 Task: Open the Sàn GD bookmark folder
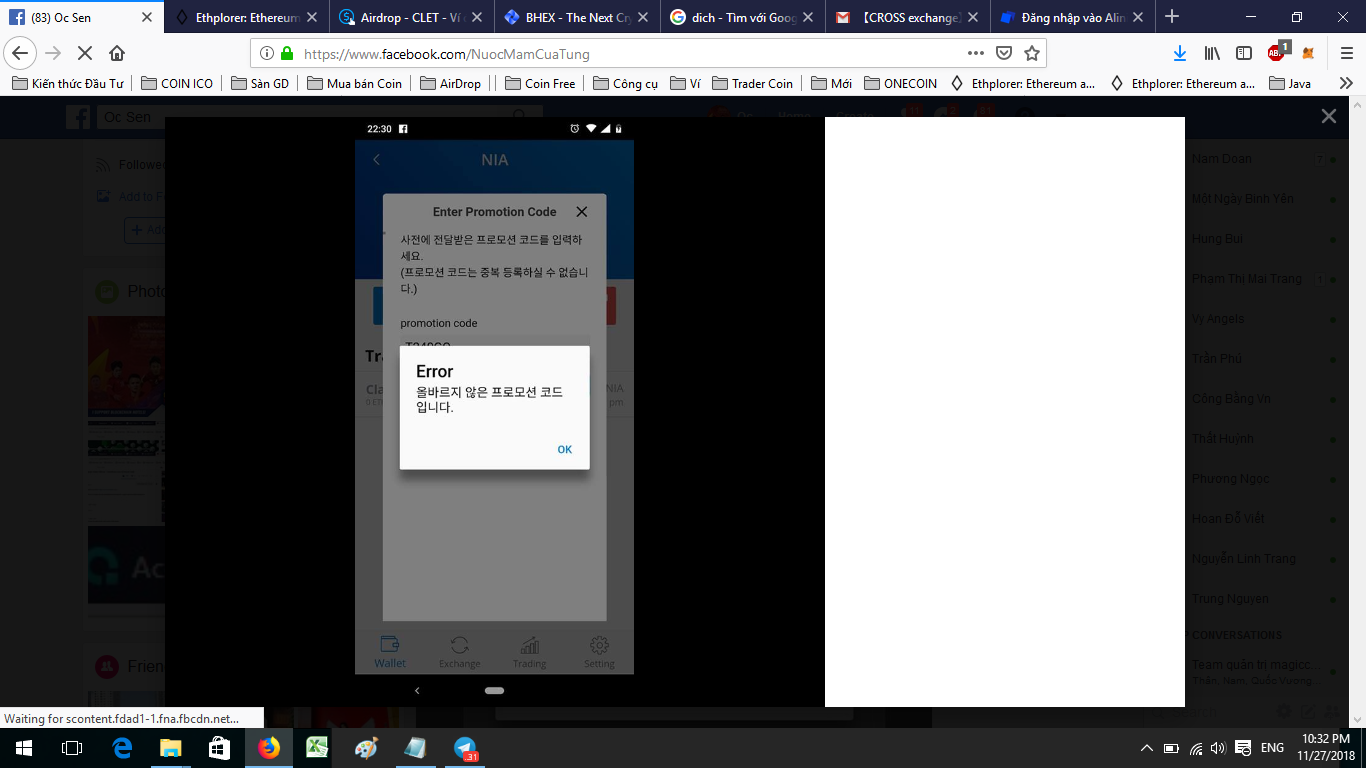(x=260, y=84)
